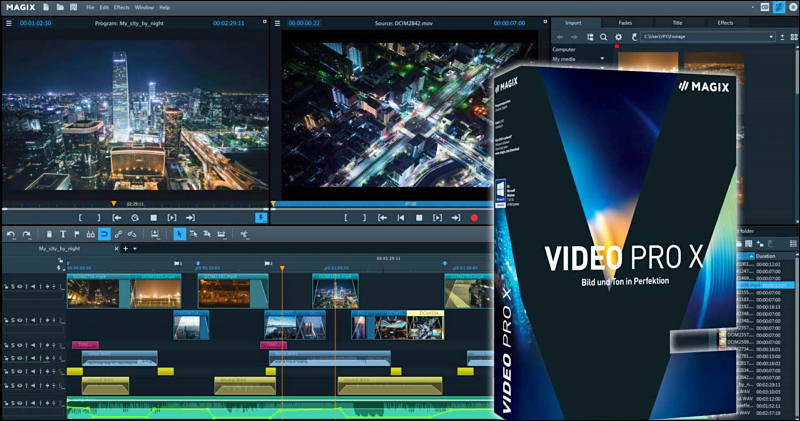
Task: Jump to range start in program monitor
Action: 117,218
